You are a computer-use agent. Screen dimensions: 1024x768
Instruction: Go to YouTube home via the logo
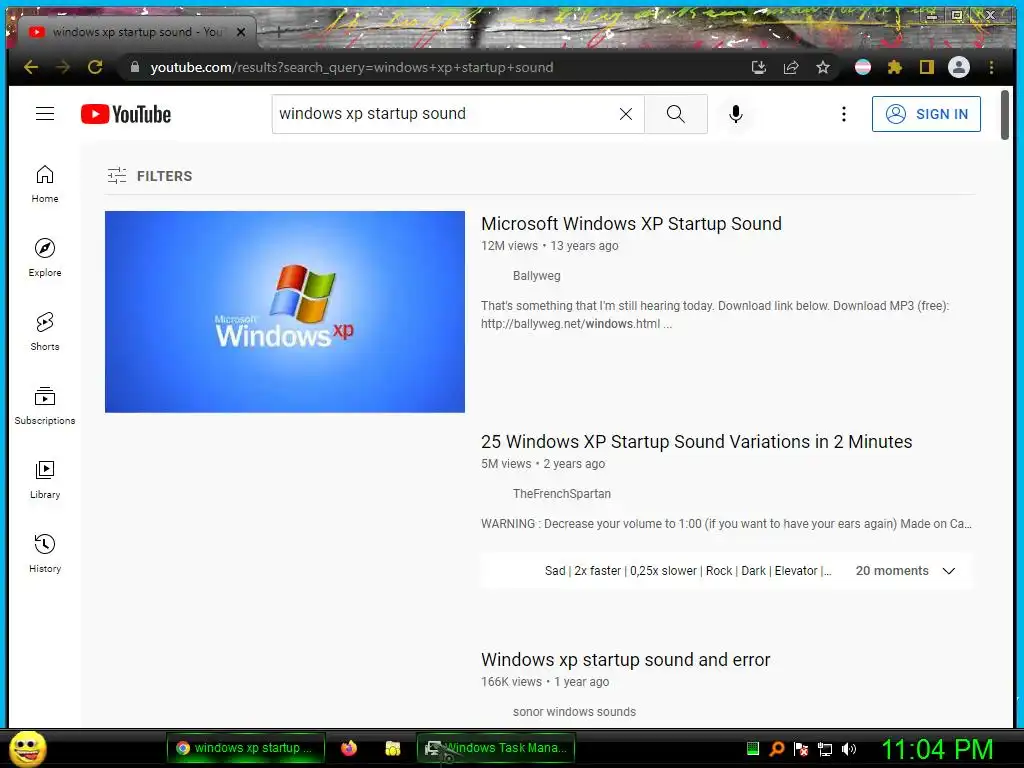[x=126, y=114]
